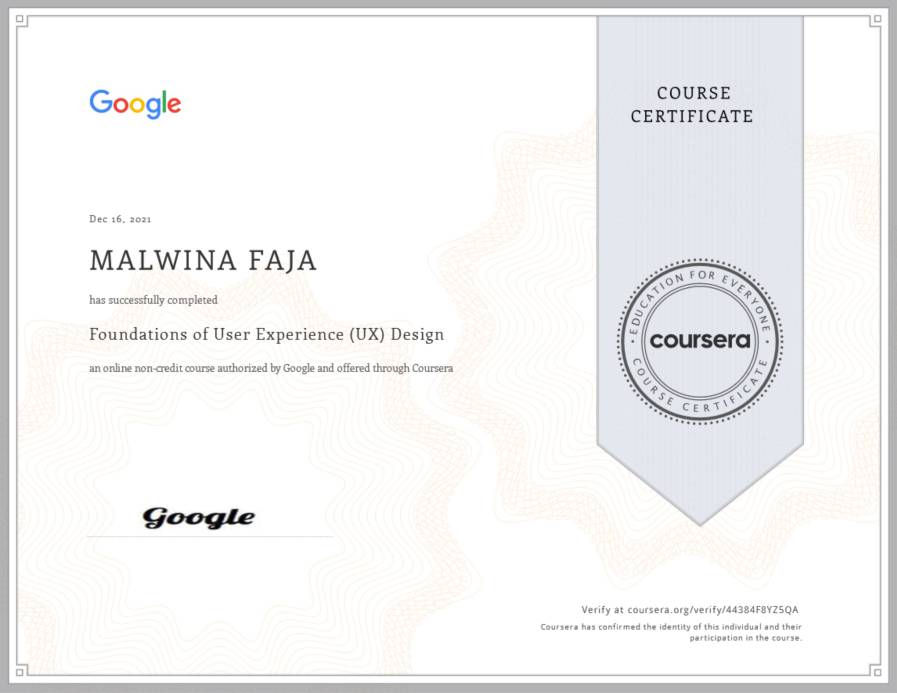
Task: Click the Coursera identity confirmation note
Action: tap(671, 632)
